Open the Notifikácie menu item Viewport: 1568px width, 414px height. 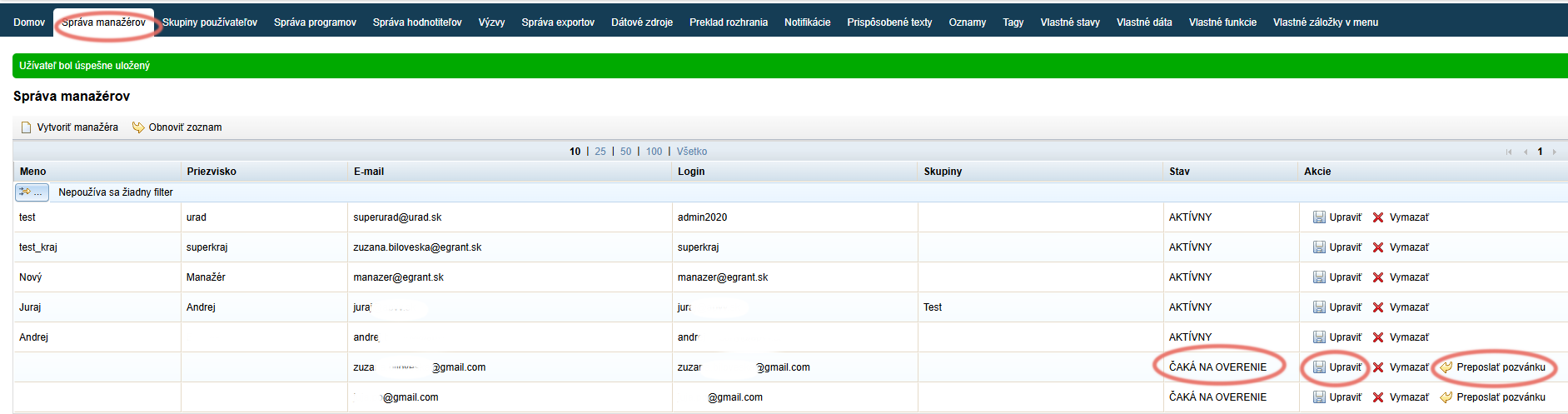coord(807,22)
